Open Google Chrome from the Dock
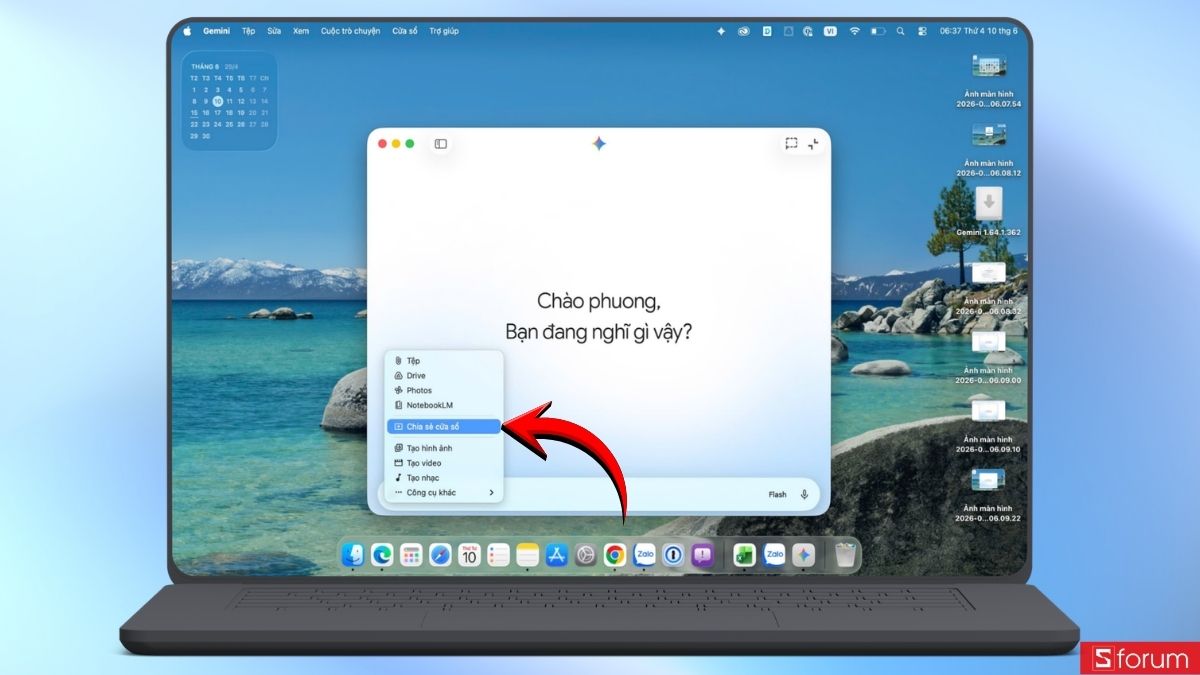Image resolution: width=1200 pixels, height=675 pixels. click(615, 555)
